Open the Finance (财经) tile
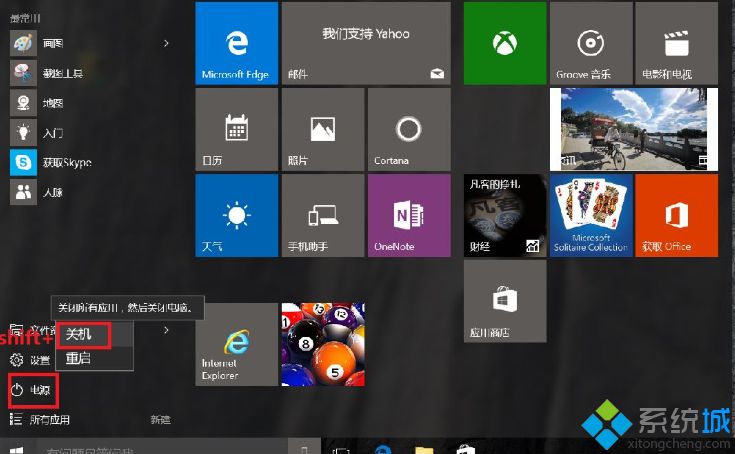 coord(505,216)
